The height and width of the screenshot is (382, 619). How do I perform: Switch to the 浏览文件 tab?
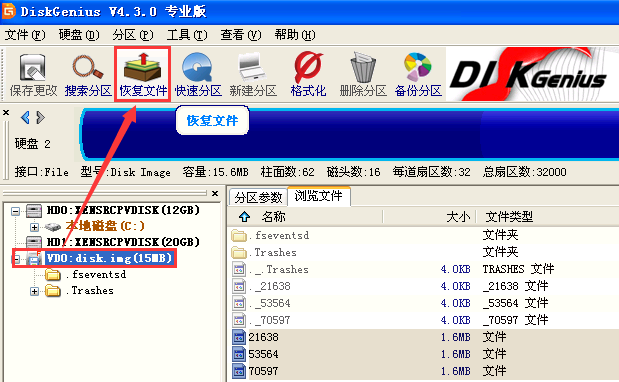pos(319,196)
